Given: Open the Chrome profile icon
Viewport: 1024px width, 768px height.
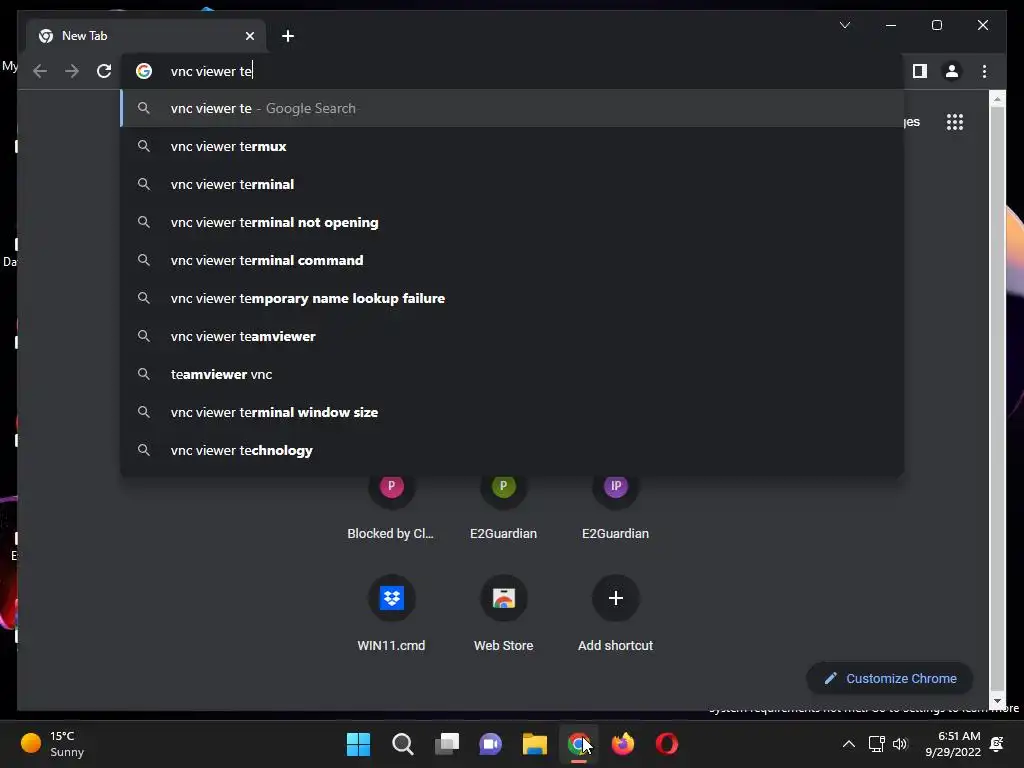Looking at the screenshot, I should point(952,71).
